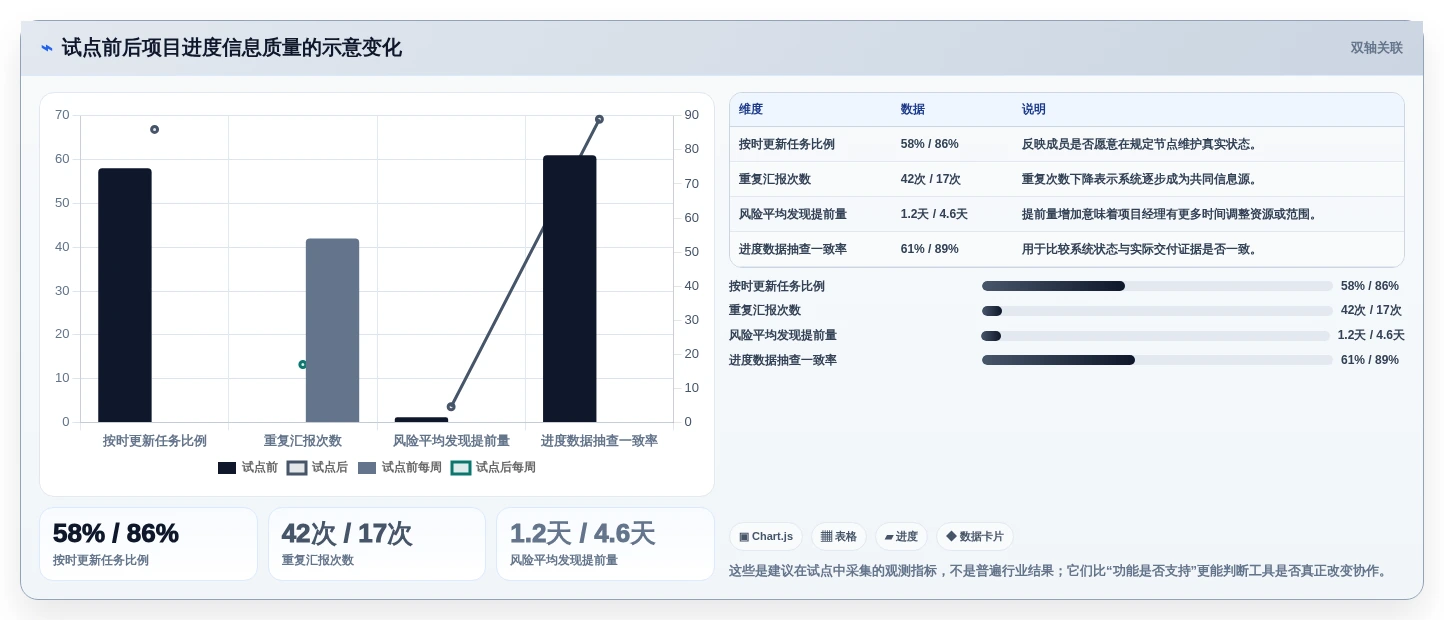Click the 风险平均发现提前量 progress bar

[1155, 336]
